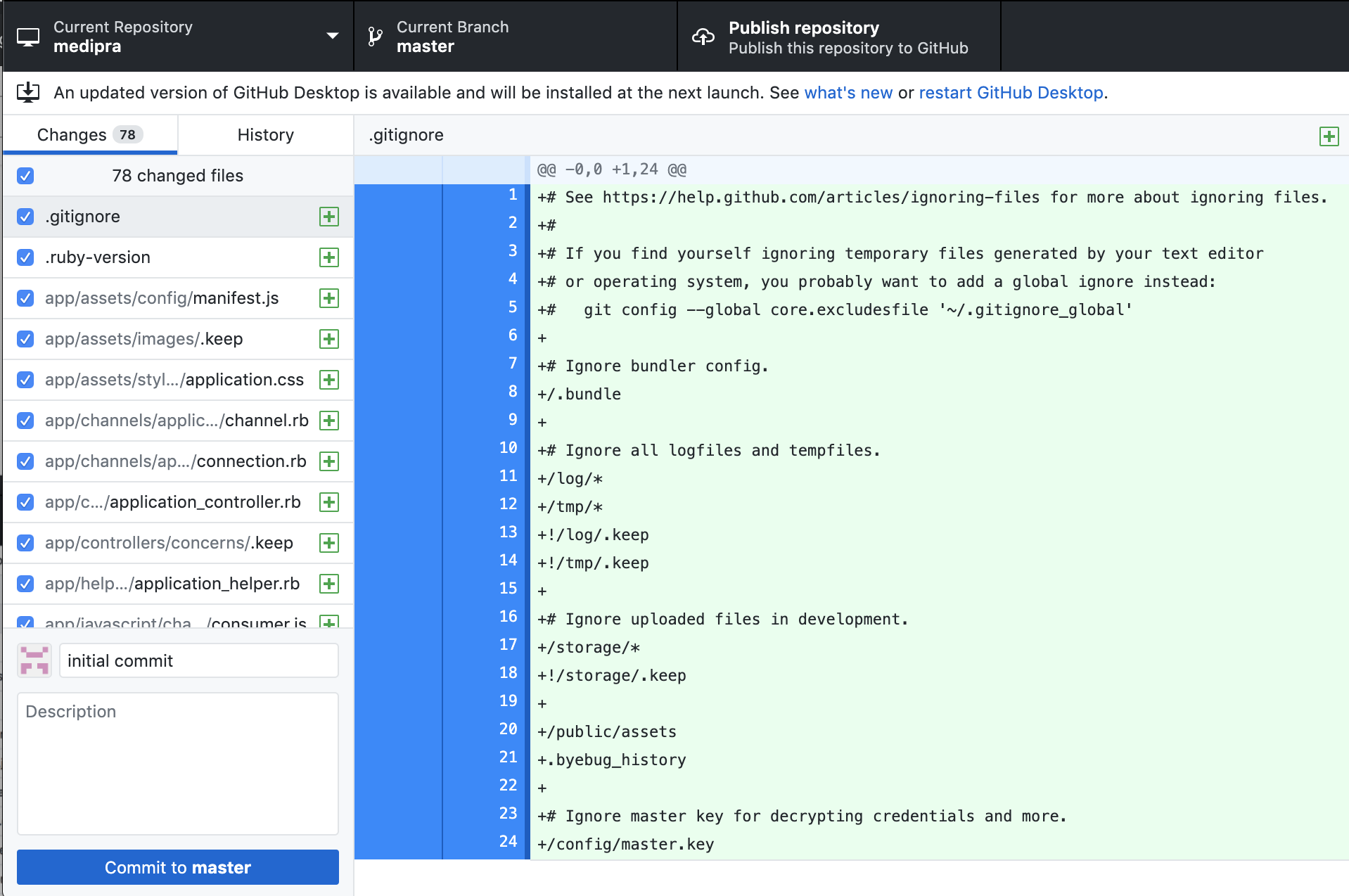This screenshot has width=1349, height=896.
Task: Click the commit summary input field
Action: (x=199, y=660)
